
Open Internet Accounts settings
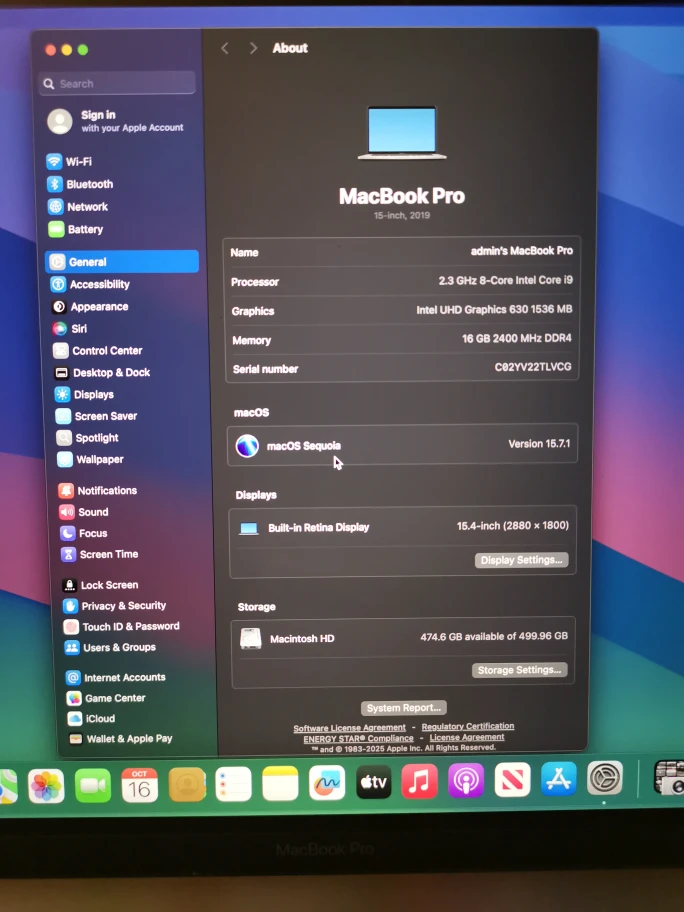(116, 678)
